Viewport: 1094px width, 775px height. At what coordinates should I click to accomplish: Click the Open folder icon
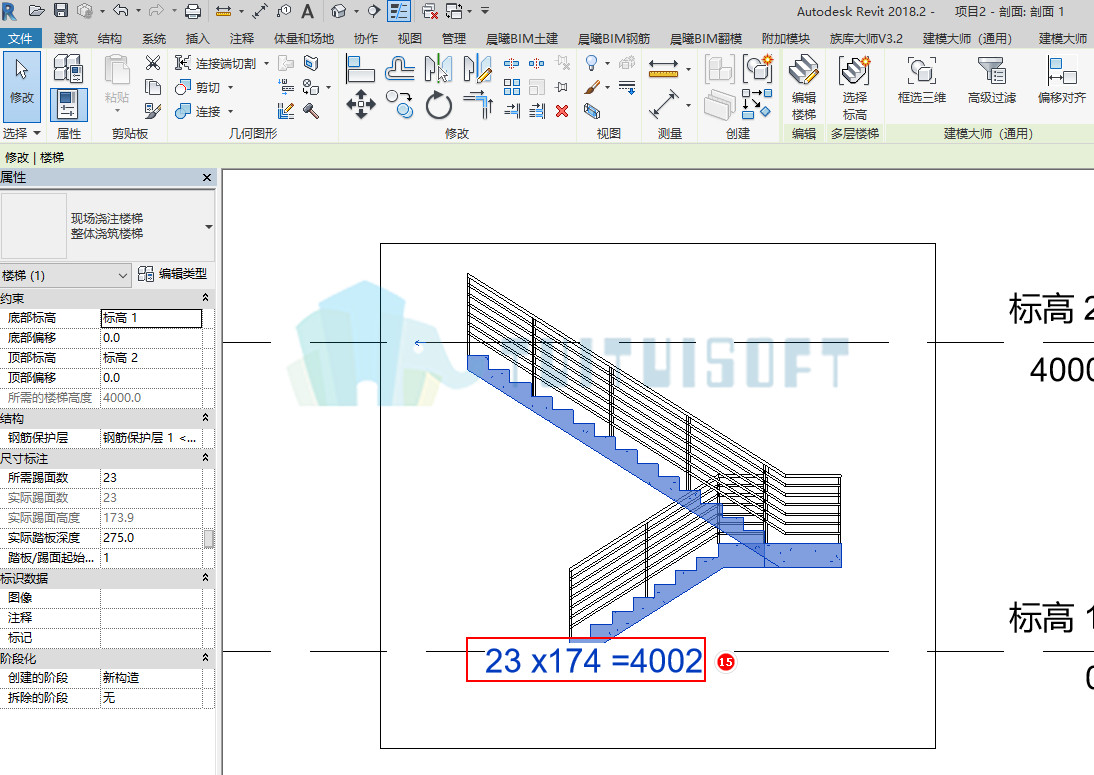36,10
